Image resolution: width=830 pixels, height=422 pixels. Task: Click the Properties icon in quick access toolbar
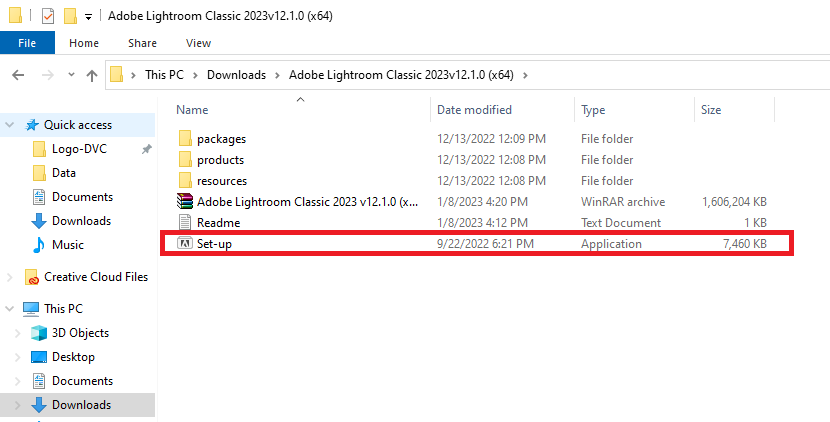click(x=48, y=16)
